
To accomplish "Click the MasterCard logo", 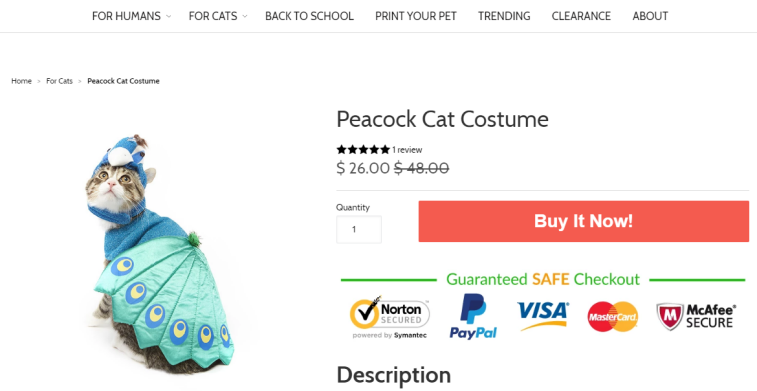I will (x=613, y=317).
